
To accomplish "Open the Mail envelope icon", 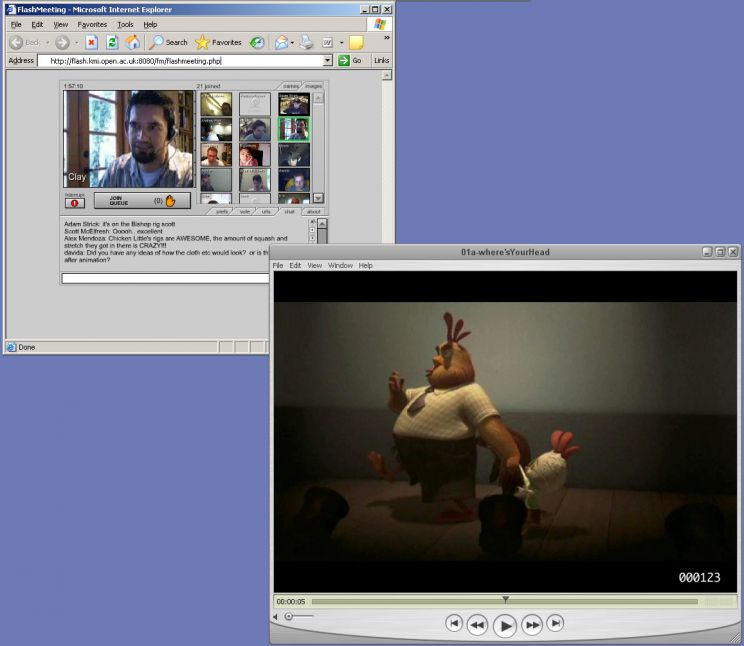I will click(x=281, y=43).
